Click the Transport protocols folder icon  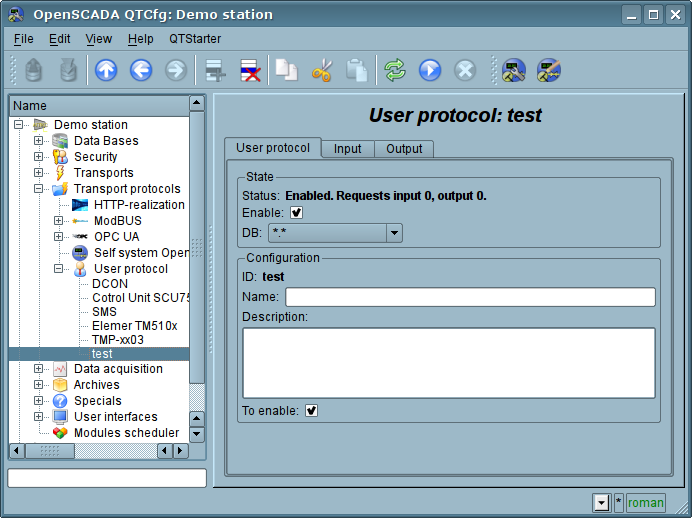tap(60, 189)
